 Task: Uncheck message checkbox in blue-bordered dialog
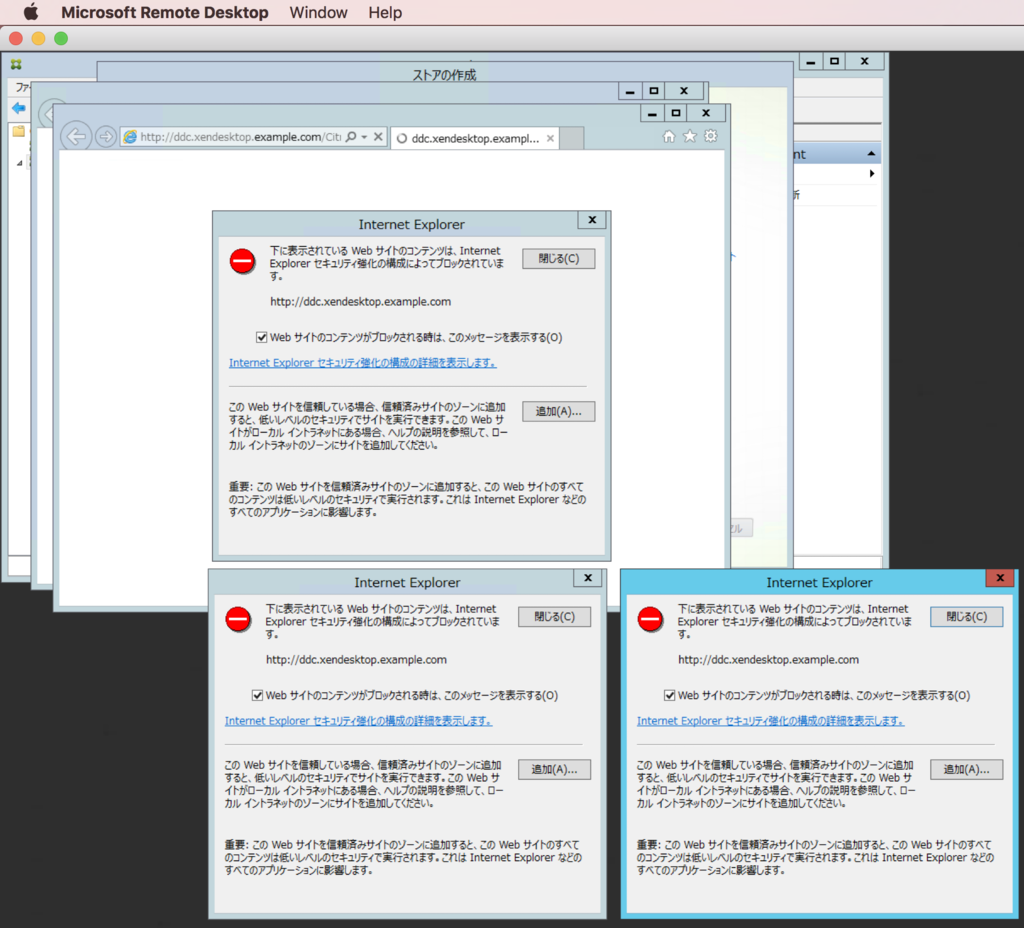tap(669, 696)
